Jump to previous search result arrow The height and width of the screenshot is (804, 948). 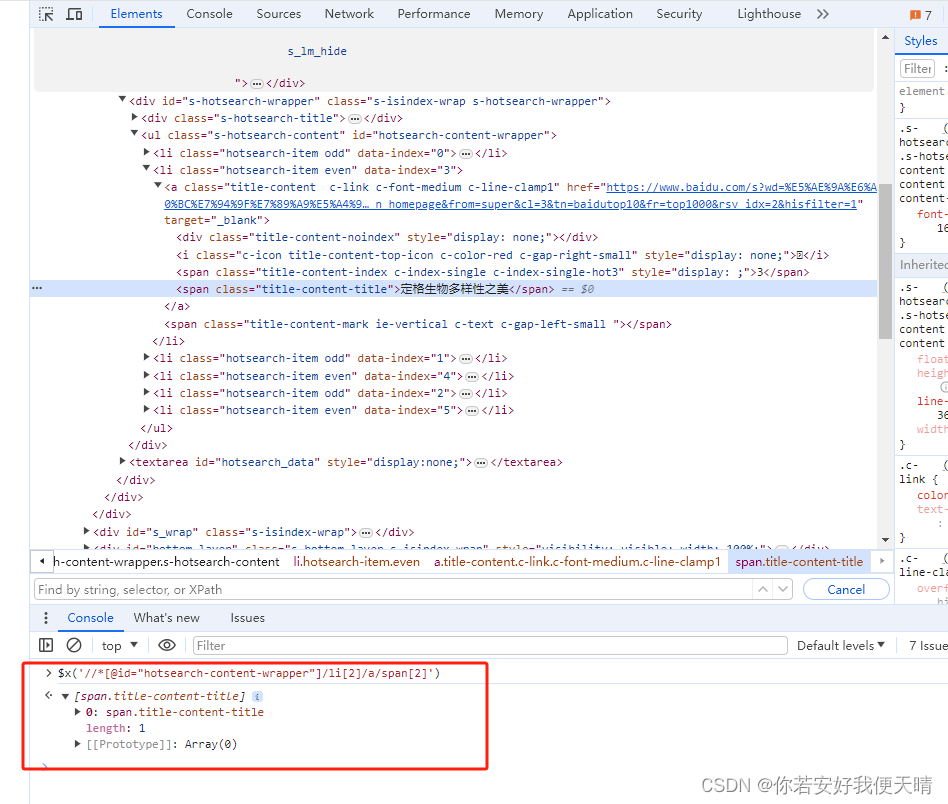763,589
